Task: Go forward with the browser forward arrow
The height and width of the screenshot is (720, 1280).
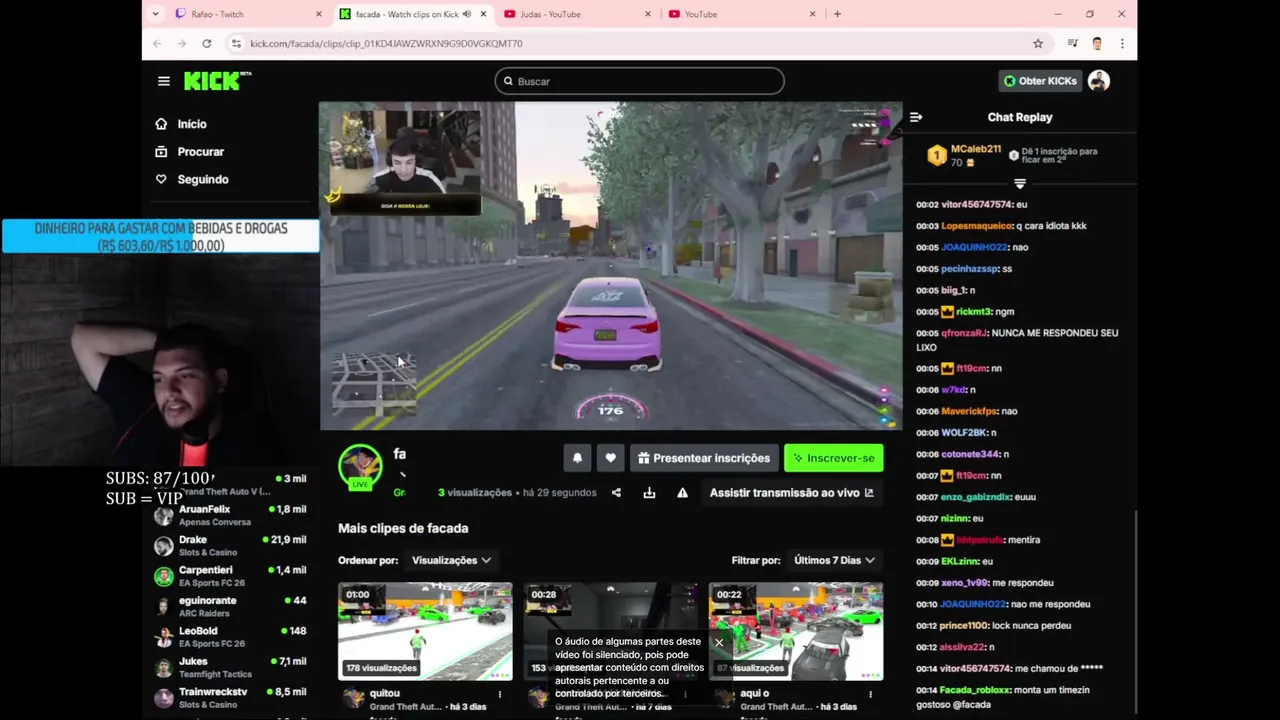Action: [x=181, y=44]
